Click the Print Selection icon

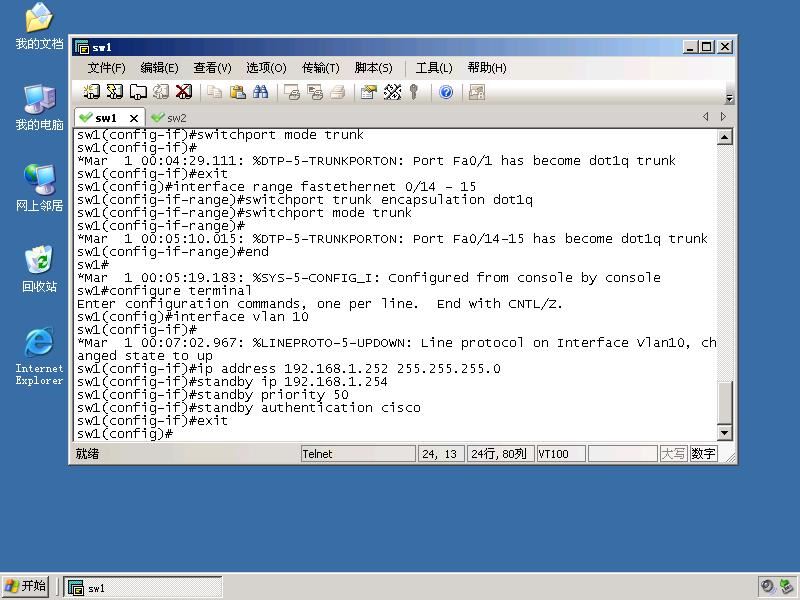(x=315, y=92)
